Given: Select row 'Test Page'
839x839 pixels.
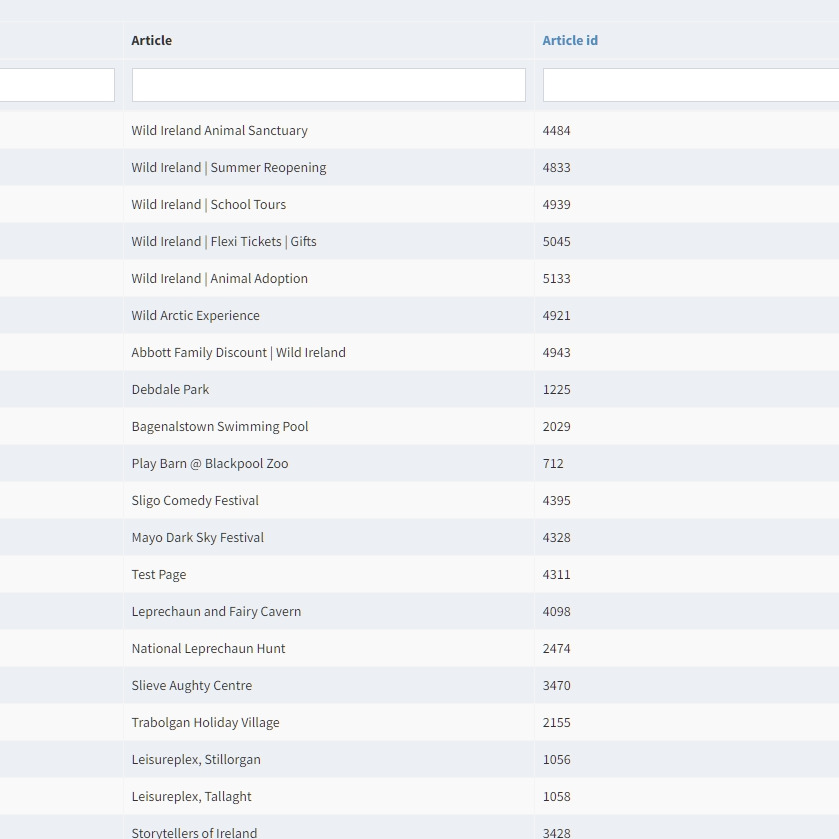Looking at the screenshot, I should (420, 574).
